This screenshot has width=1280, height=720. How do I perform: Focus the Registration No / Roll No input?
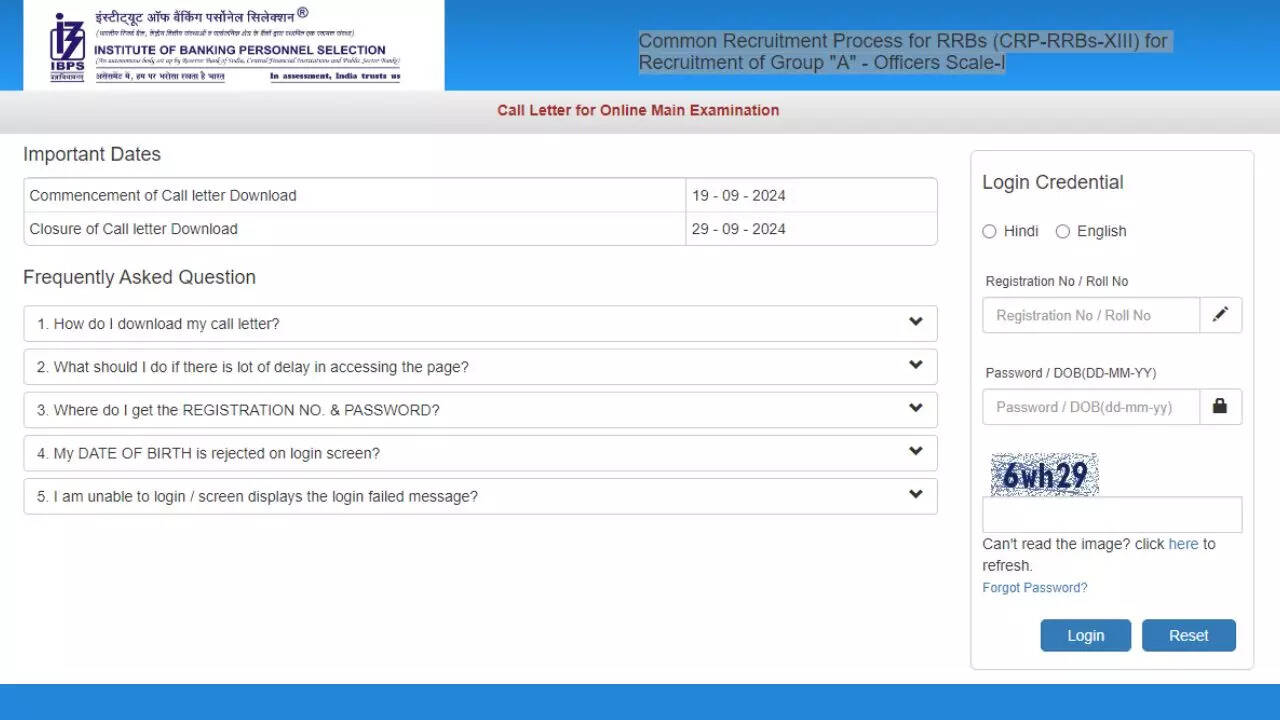(x=1091, y=315)
